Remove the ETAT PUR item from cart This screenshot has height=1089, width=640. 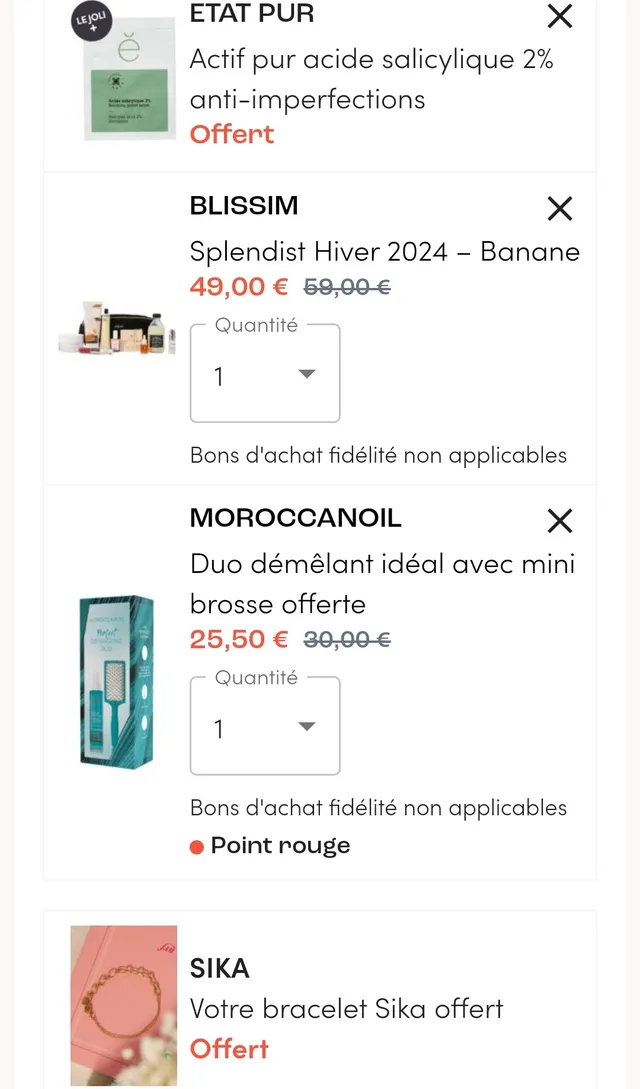coord(559,16)
